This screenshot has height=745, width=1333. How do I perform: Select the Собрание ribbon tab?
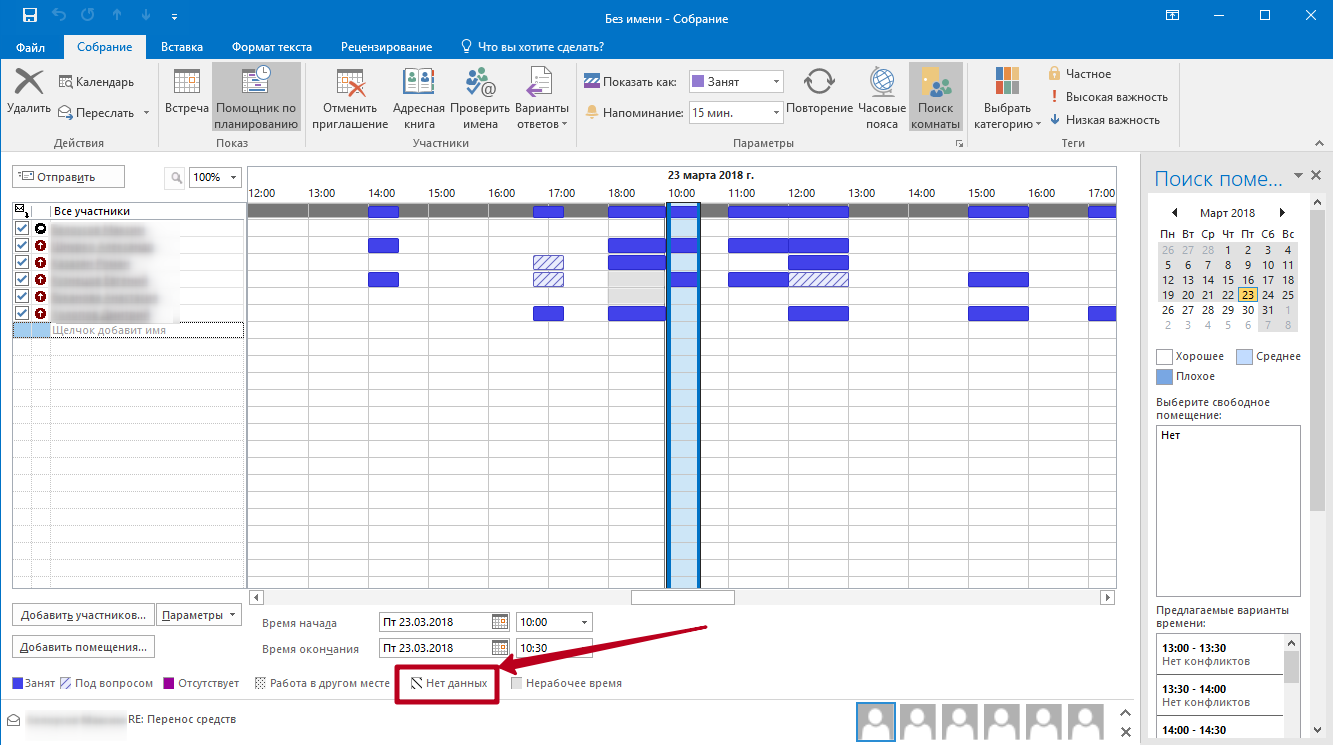click(105, 47)
